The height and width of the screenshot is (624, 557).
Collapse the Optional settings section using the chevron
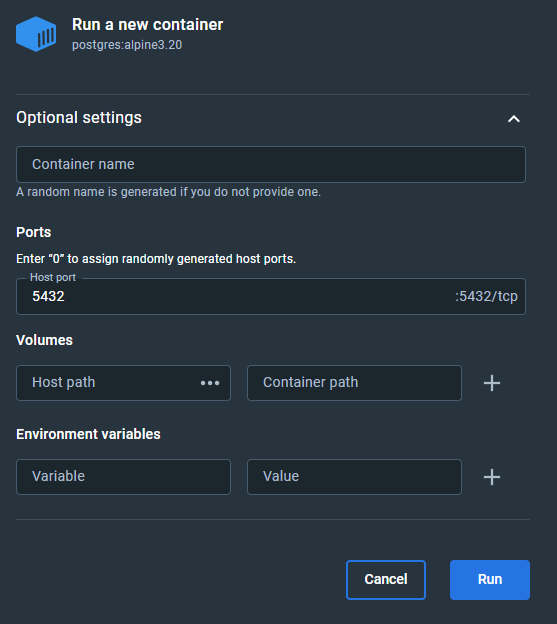514,119
